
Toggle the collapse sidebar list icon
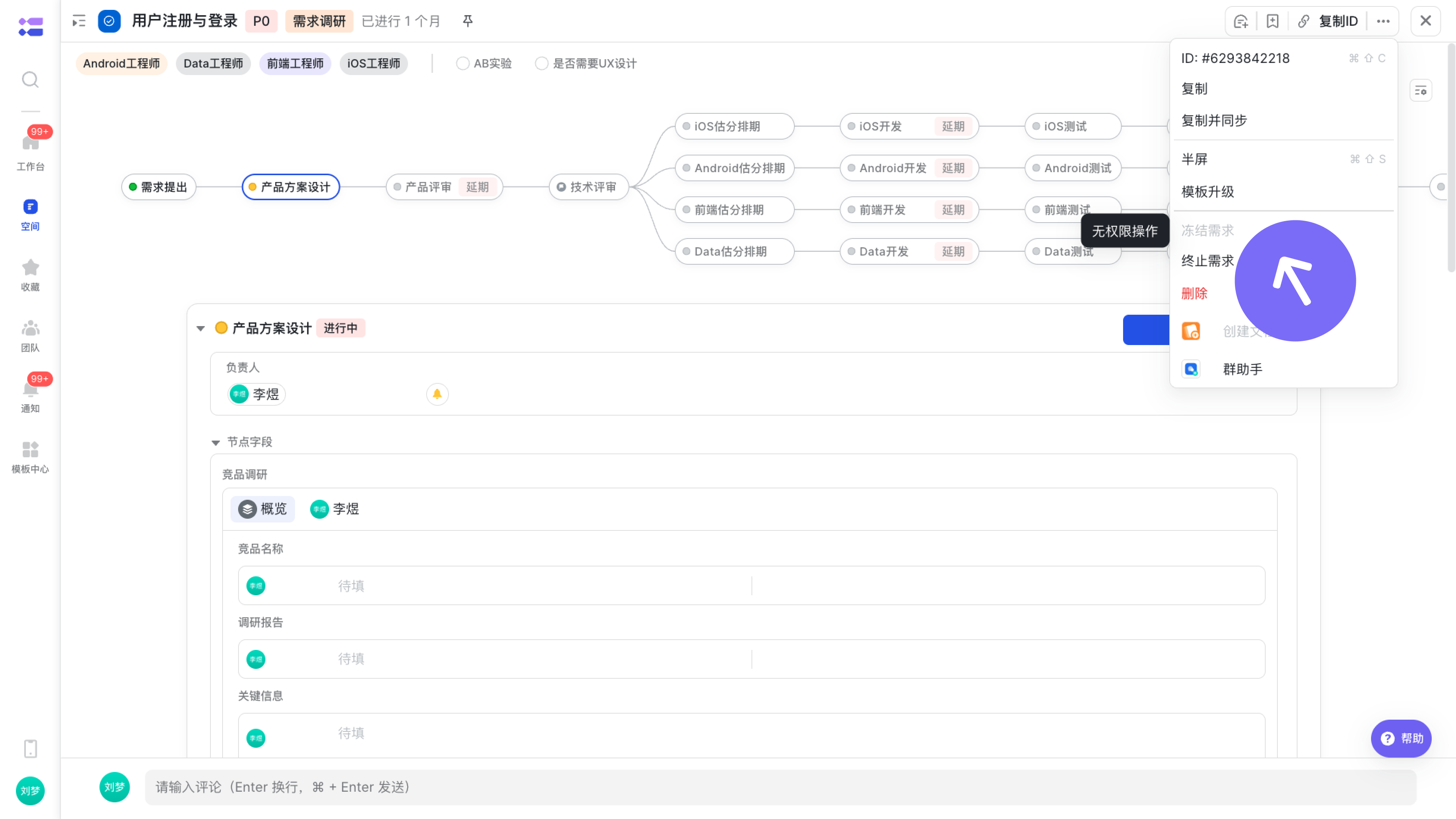pos(79,22)
